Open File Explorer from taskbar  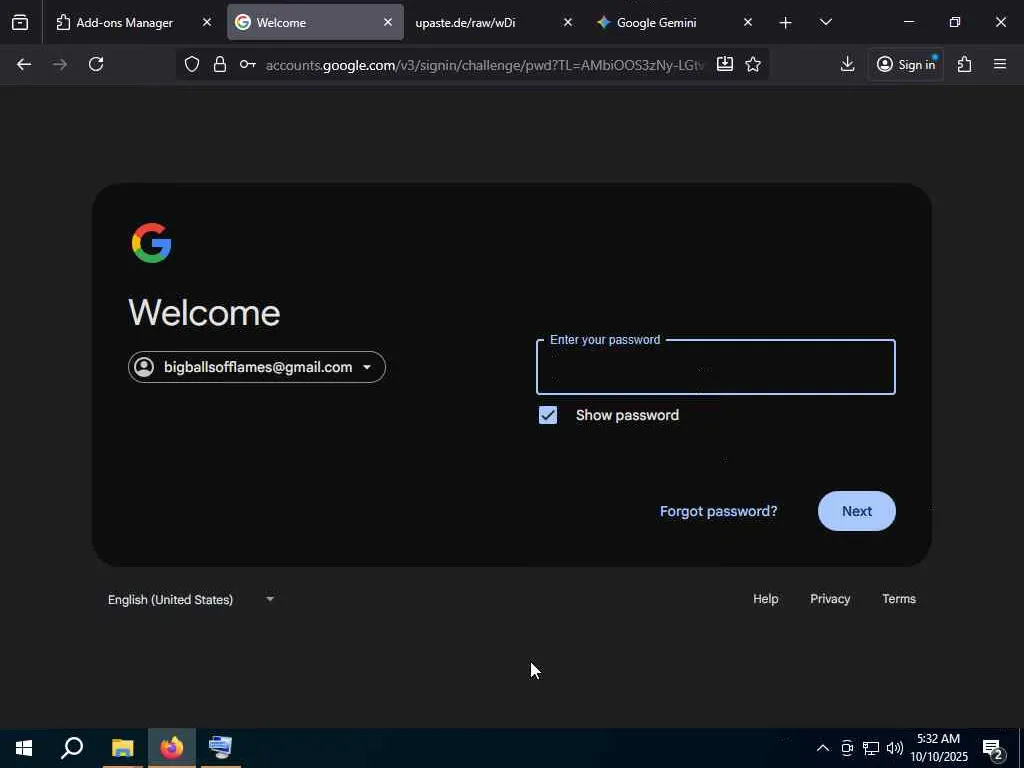tap(122, 748)
